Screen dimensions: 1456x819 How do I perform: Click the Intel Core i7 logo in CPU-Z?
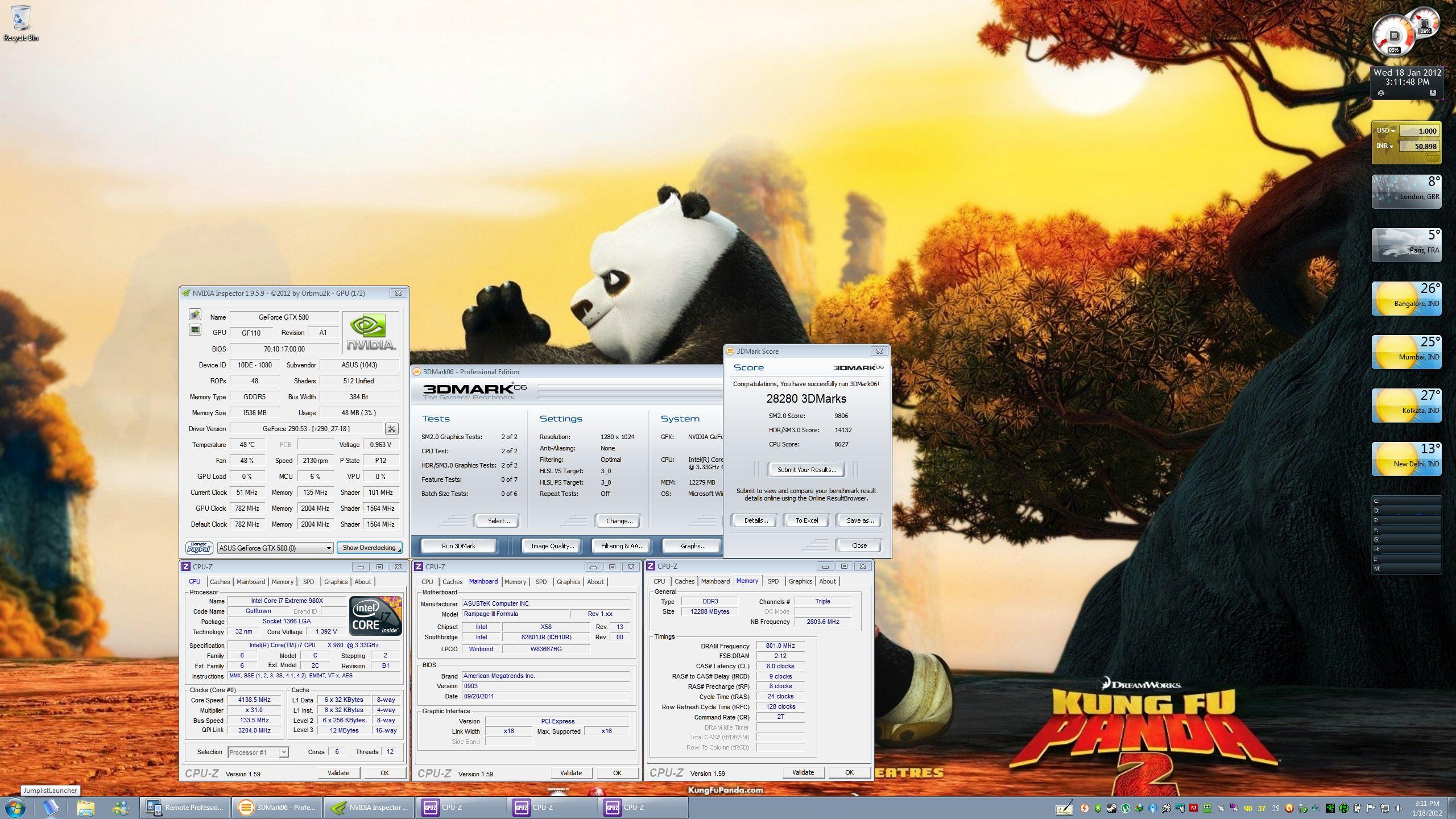(375, 615)
